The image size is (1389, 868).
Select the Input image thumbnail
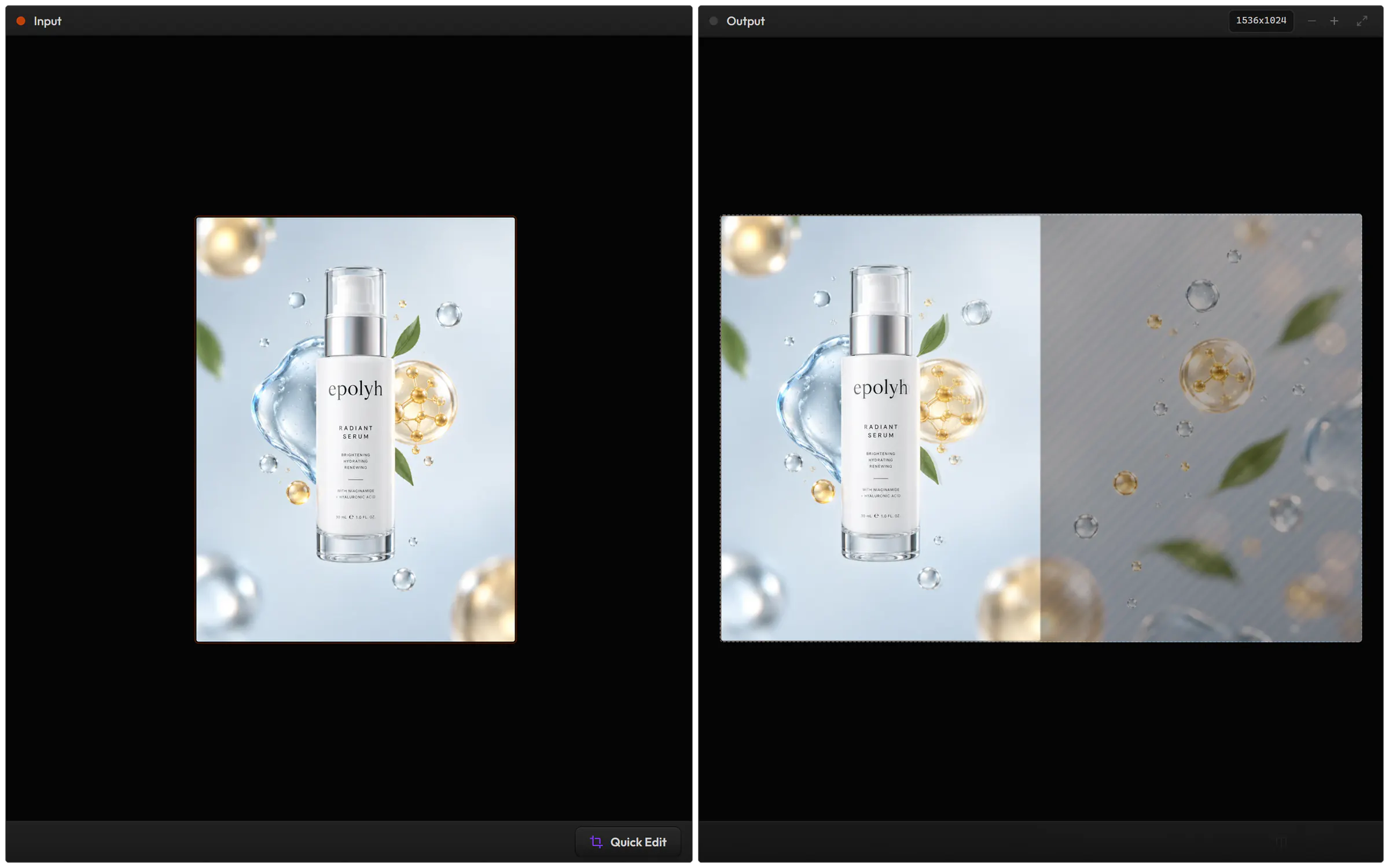tap(355, 429)
